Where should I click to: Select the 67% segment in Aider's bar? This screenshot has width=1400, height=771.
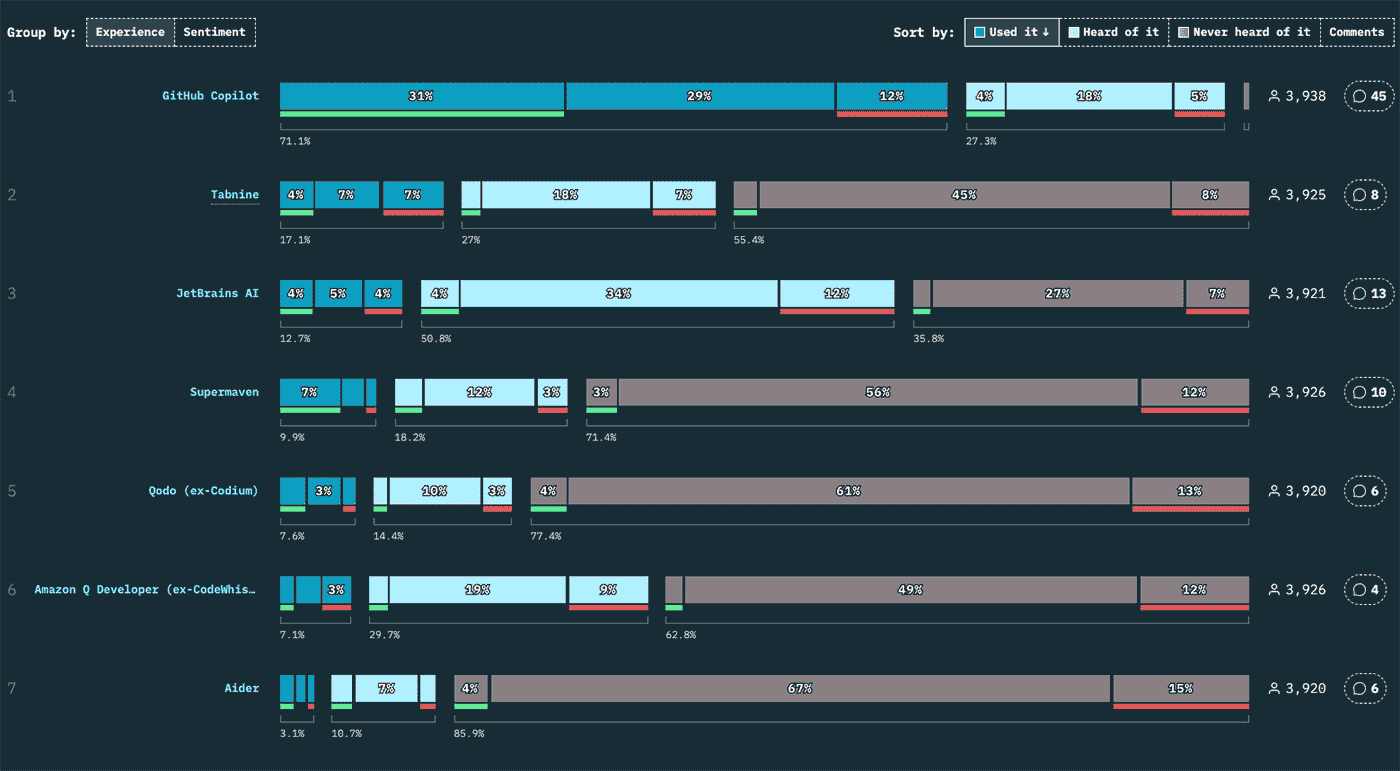(x=801, y=688)
